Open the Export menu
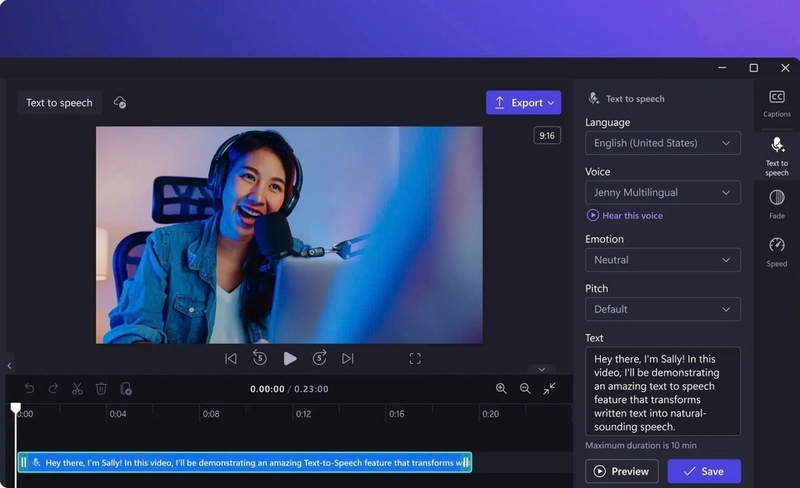 coord(523,103)
